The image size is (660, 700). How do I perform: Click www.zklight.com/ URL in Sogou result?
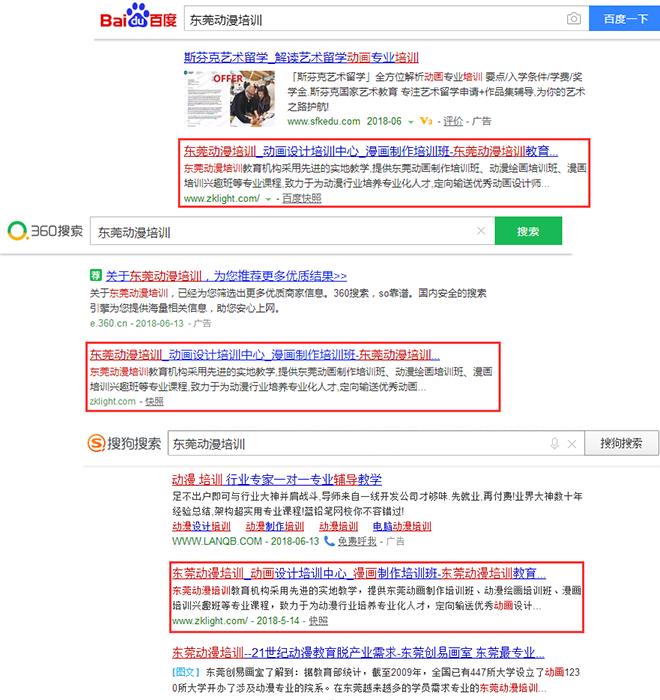click(x=210, y=621)
